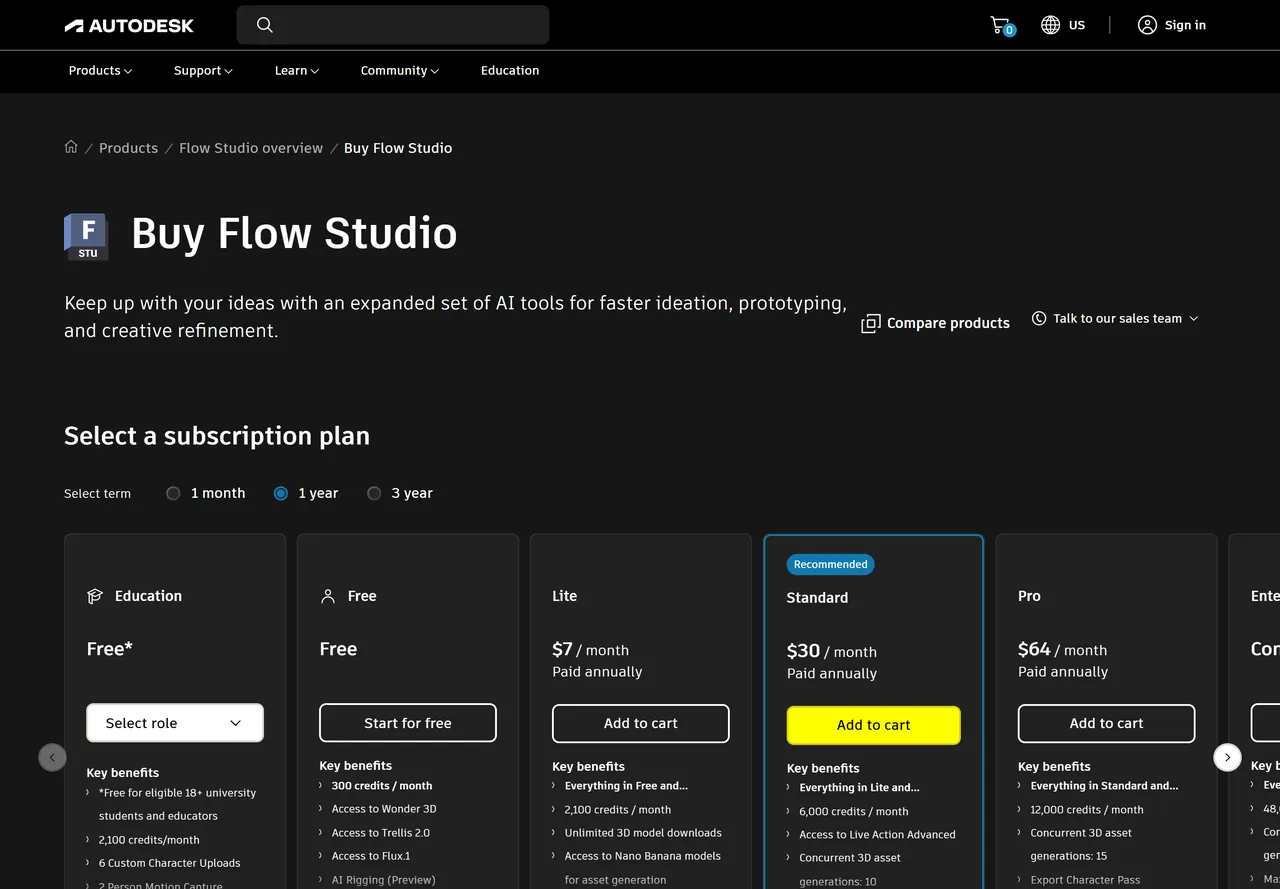This screenshot has height=889, width=1280.
Task: Click '6,000 credits / month' benefit
Action: tap(854, 812)
